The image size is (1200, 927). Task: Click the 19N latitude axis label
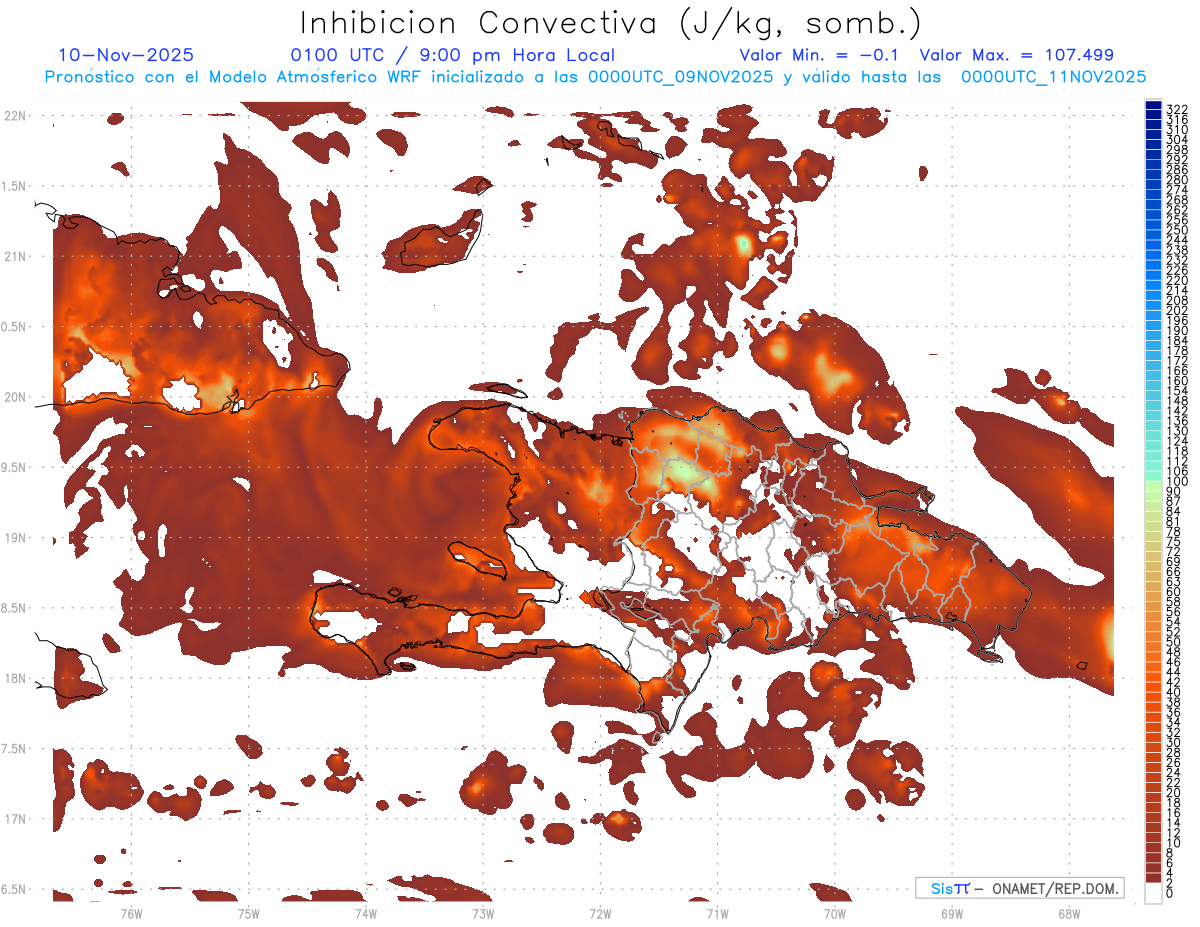pos(15,538)
